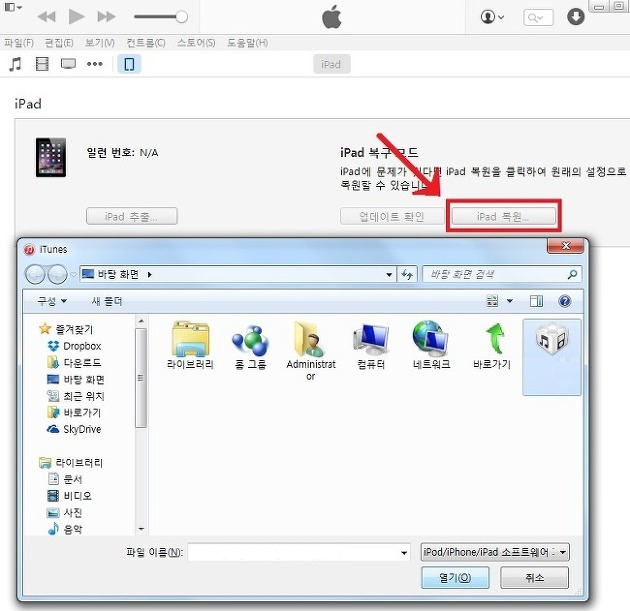630x611 pixels.
Task: Click the rewind playback button
Action: pos(47,17)
